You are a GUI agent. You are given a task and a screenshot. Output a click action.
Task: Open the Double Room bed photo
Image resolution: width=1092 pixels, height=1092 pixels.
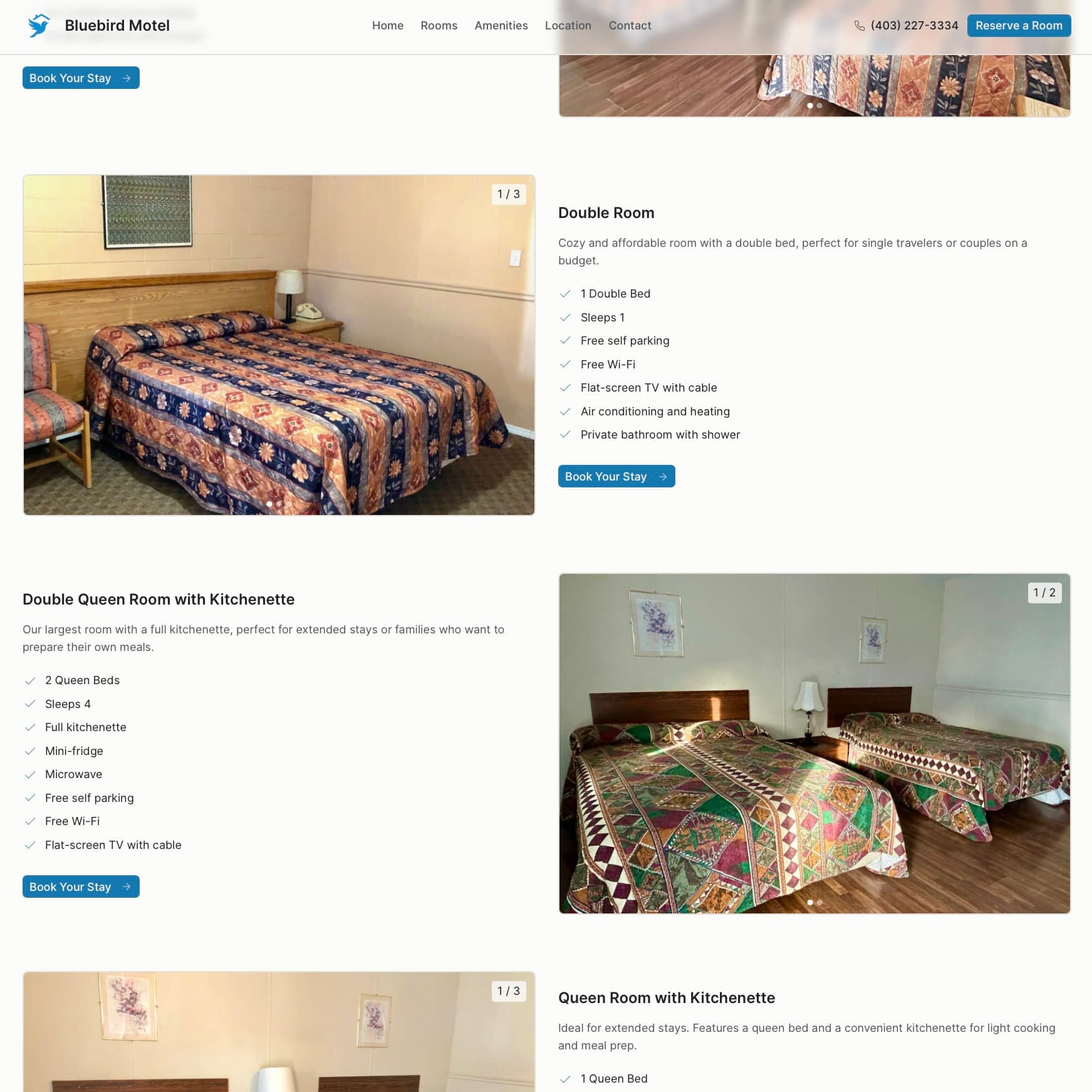279,345
